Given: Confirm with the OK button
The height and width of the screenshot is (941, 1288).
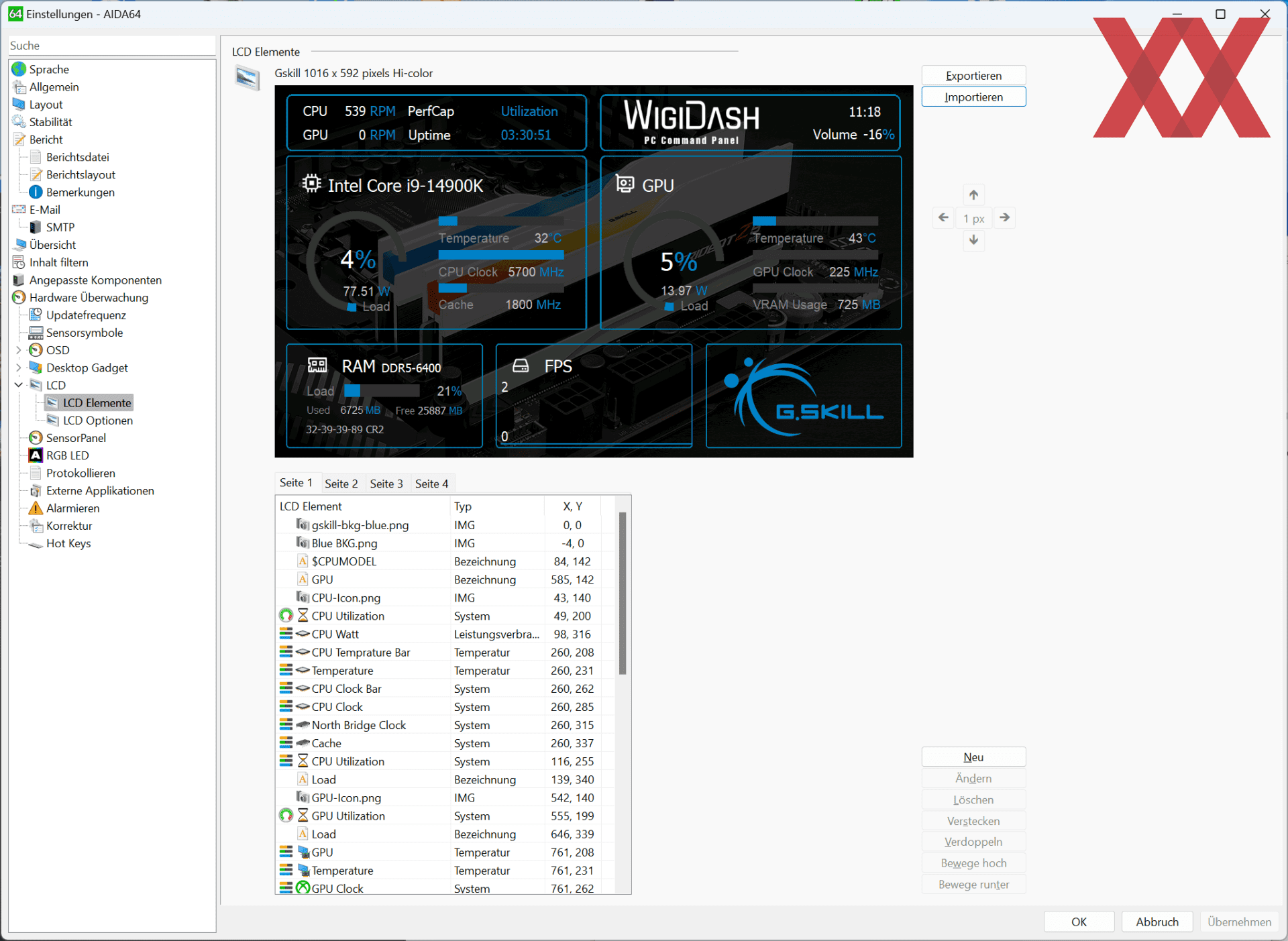Looking at the screenshot, I should 1079,922.
